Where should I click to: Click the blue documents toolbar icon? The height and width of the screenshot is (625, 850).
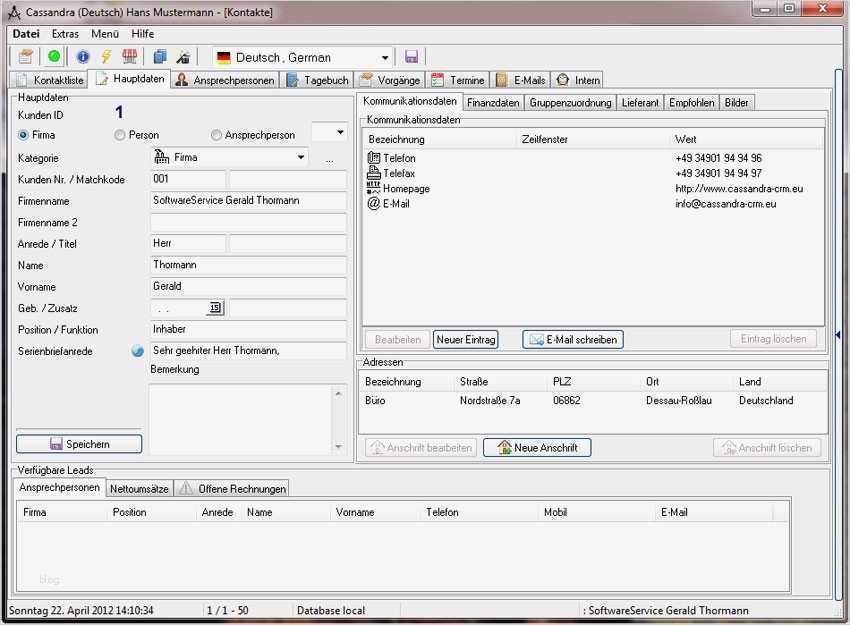pyautogui.click(x=160, y=56)
